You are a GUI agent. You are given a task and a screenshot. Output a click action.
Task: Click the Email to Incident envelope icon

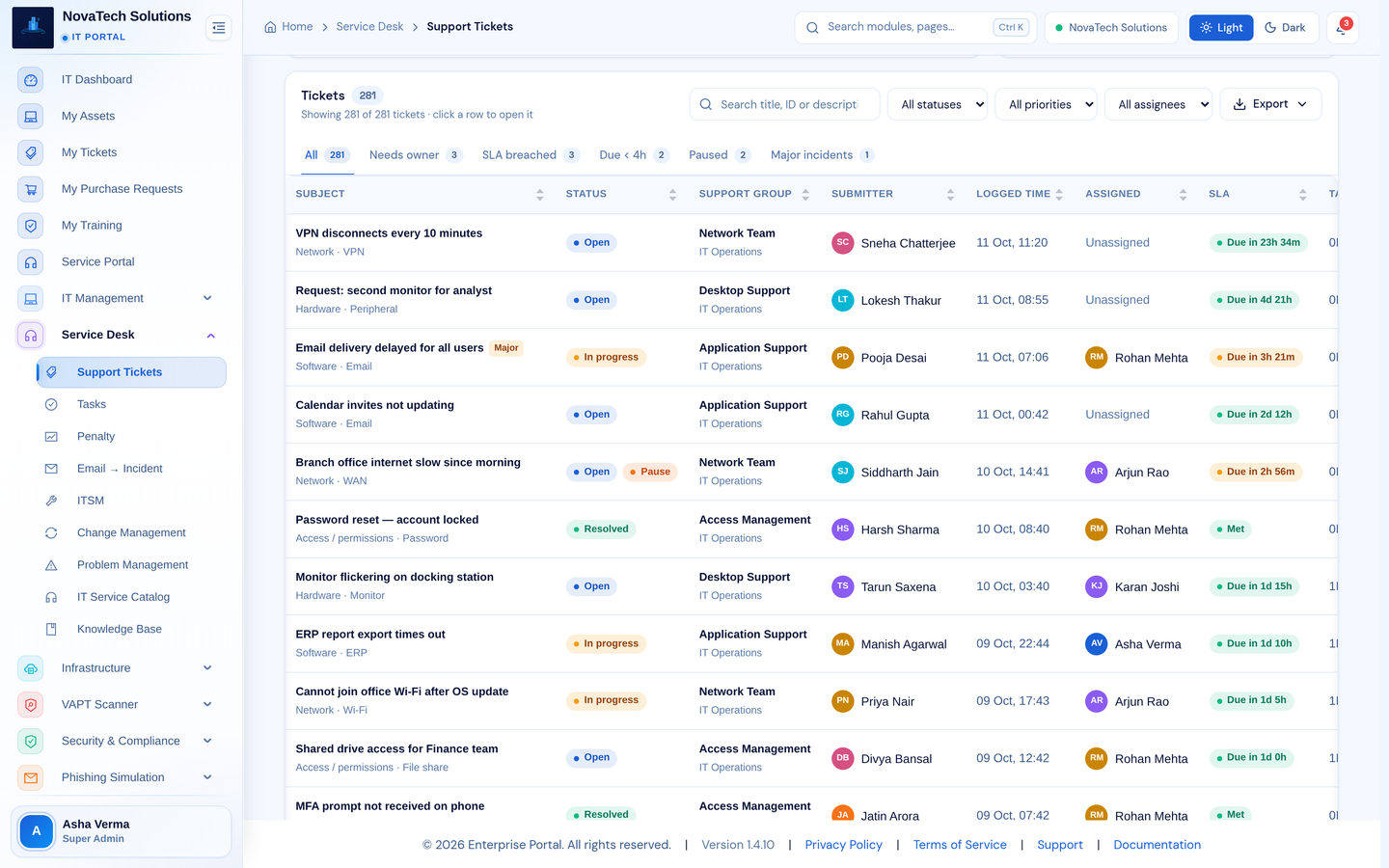[x=51, y=469]
